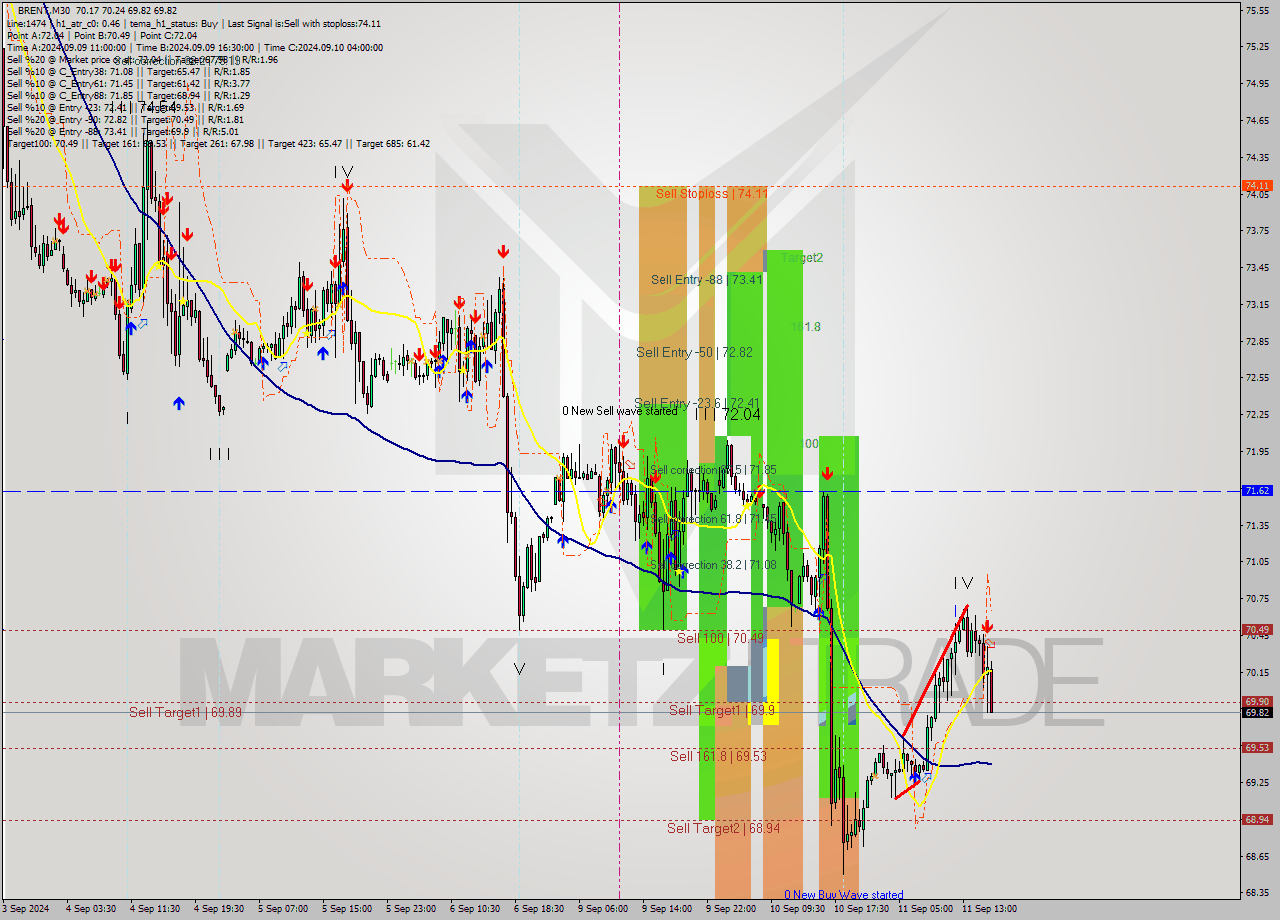Select the 'Sell Target1 | 69.89' label at left
Viewport: 1280px width, 920px height.
(185, 712)
